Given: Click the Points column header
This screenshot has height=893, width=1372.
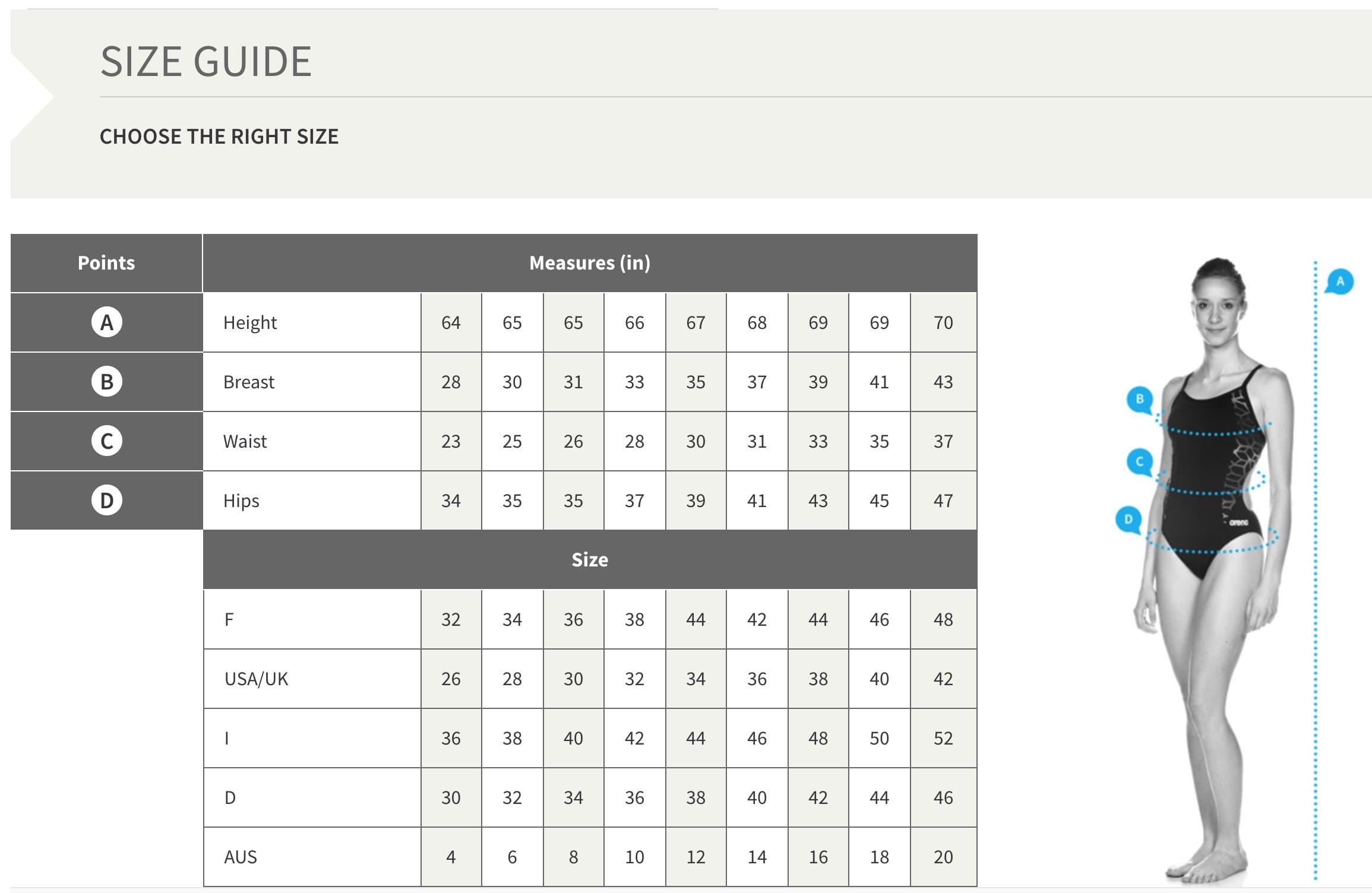Looking at the screenshot, I should click(106, 263).
